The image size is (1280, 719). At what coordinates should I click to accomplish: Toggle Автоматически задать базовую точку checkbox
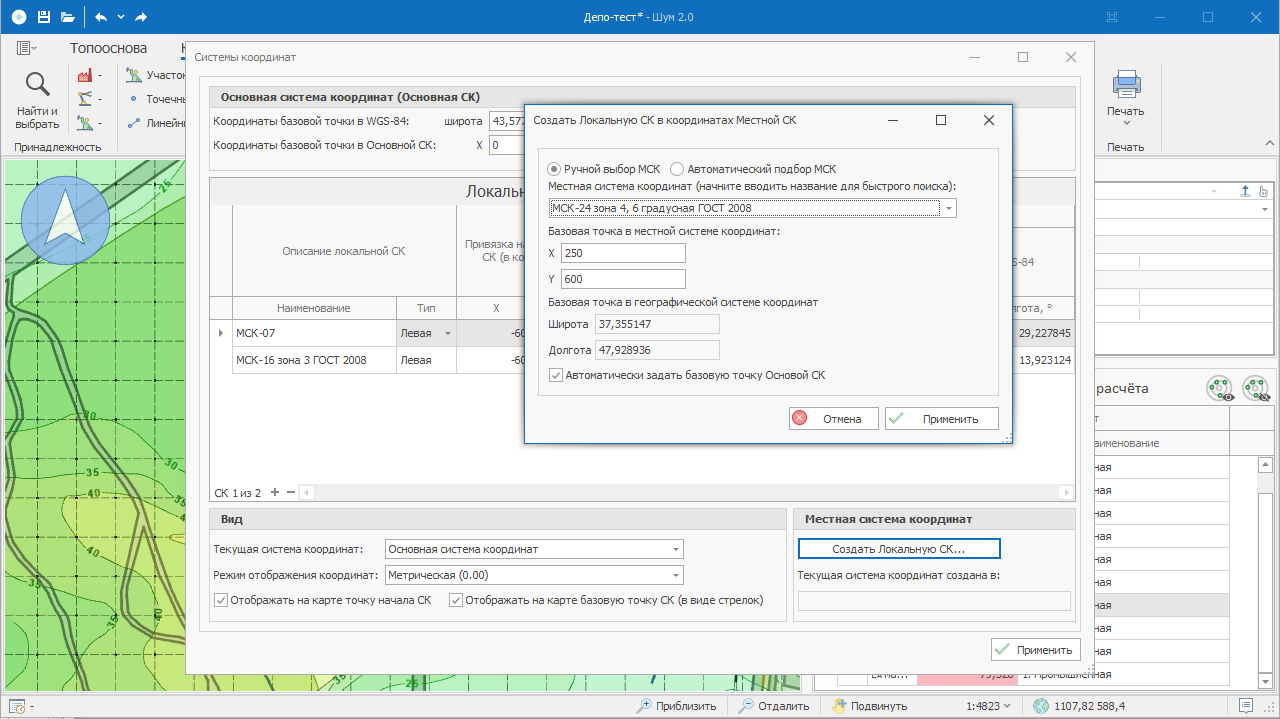click(556, 375)
